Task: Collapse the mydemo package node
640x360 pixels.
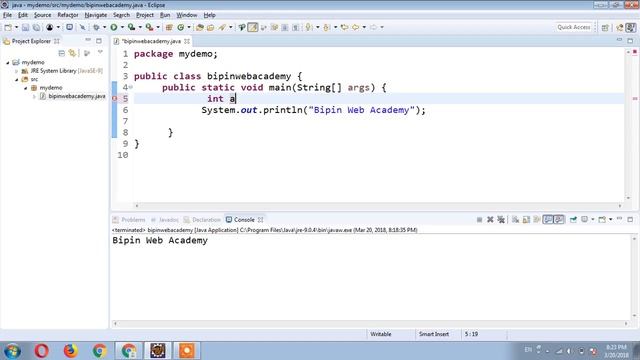Action: [x=25, y=88]
